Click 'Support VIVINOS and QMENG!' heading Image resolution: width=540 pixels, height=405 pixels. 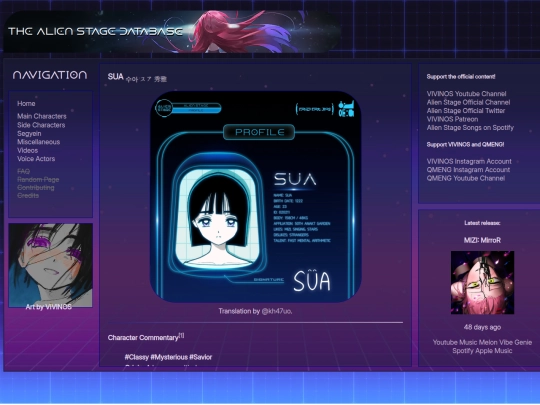(465, 144)
